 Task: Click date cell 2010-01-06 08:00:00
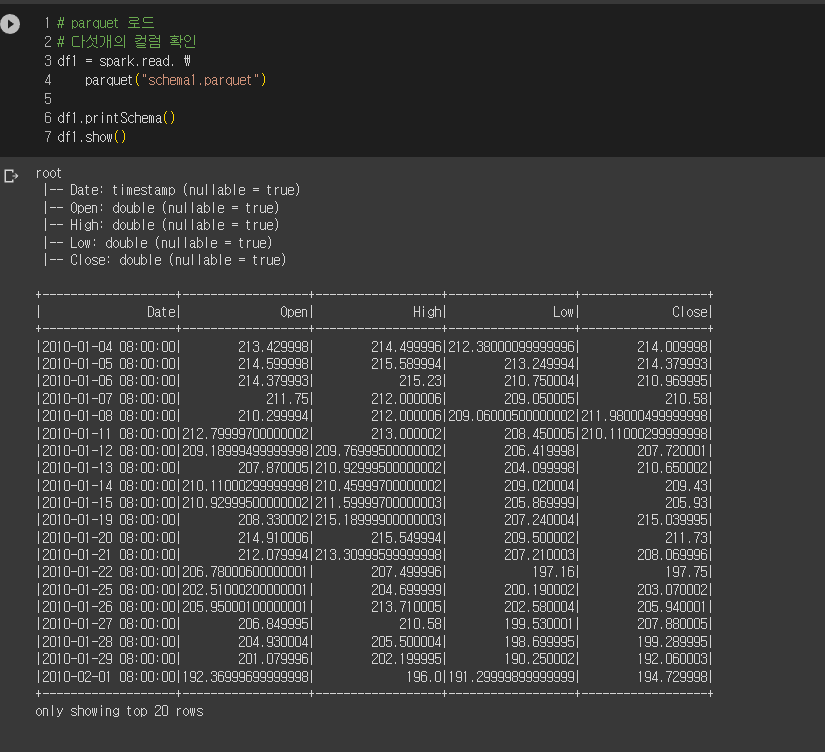point(109,381)
